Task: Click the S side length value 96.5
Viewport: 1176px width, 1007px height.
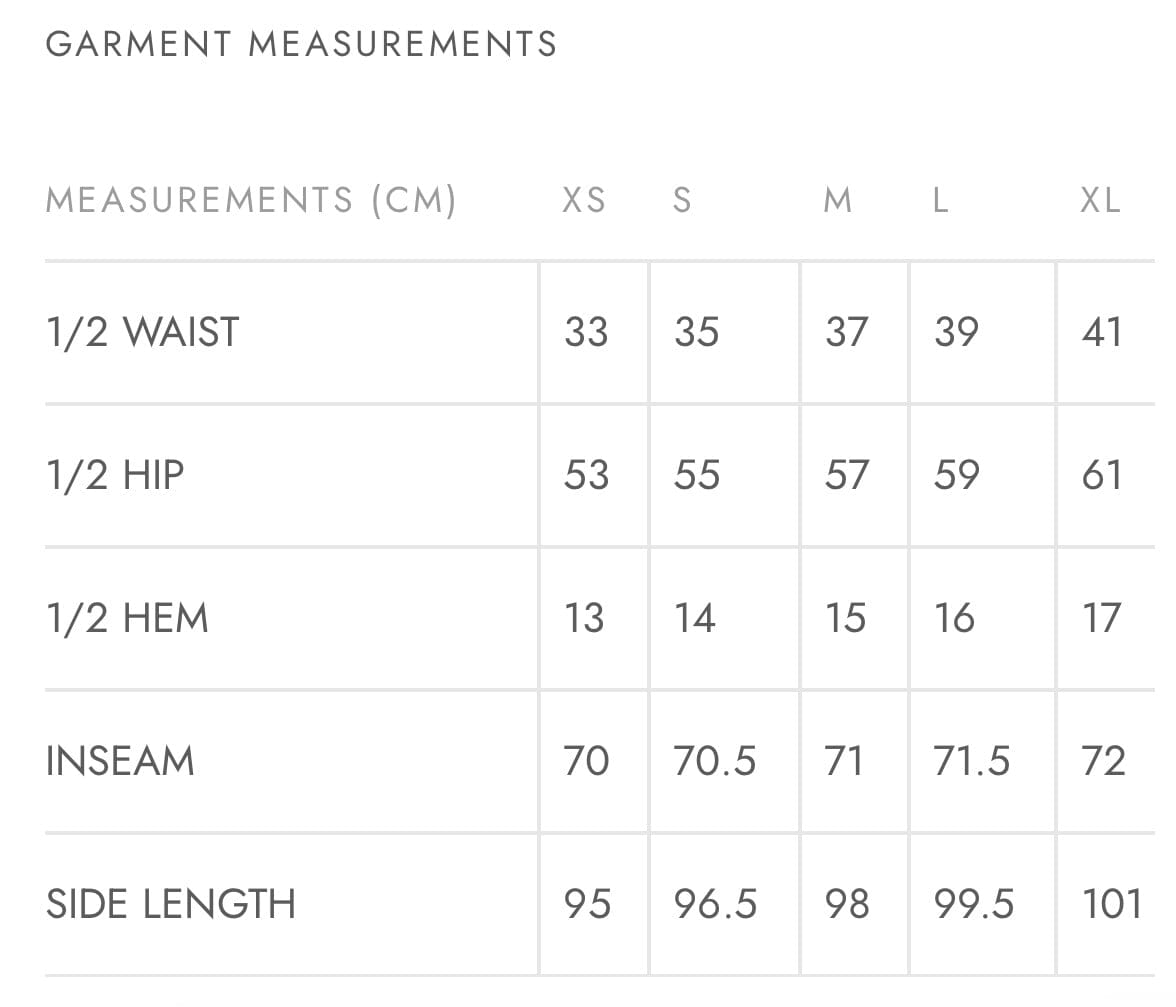Action: (x=715, y=904)
